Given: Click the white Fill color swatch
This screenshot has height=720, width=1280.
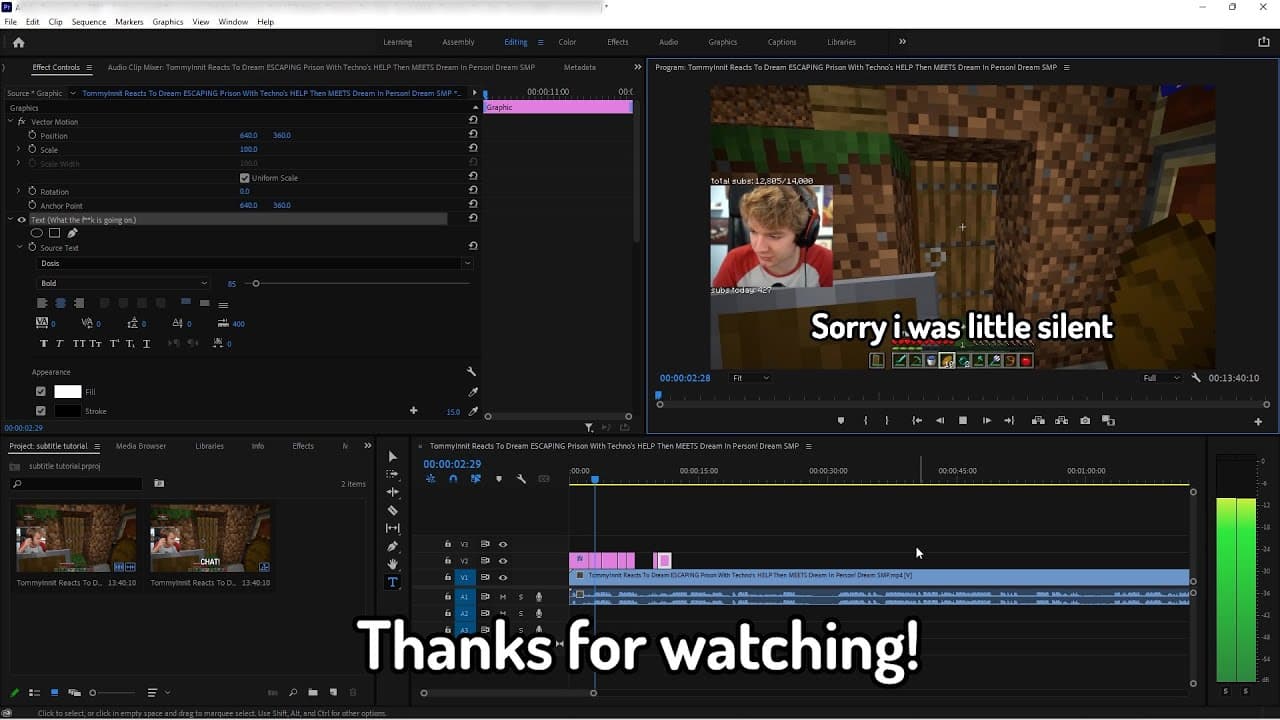Looking at the screenshot, I should [68, 392].
